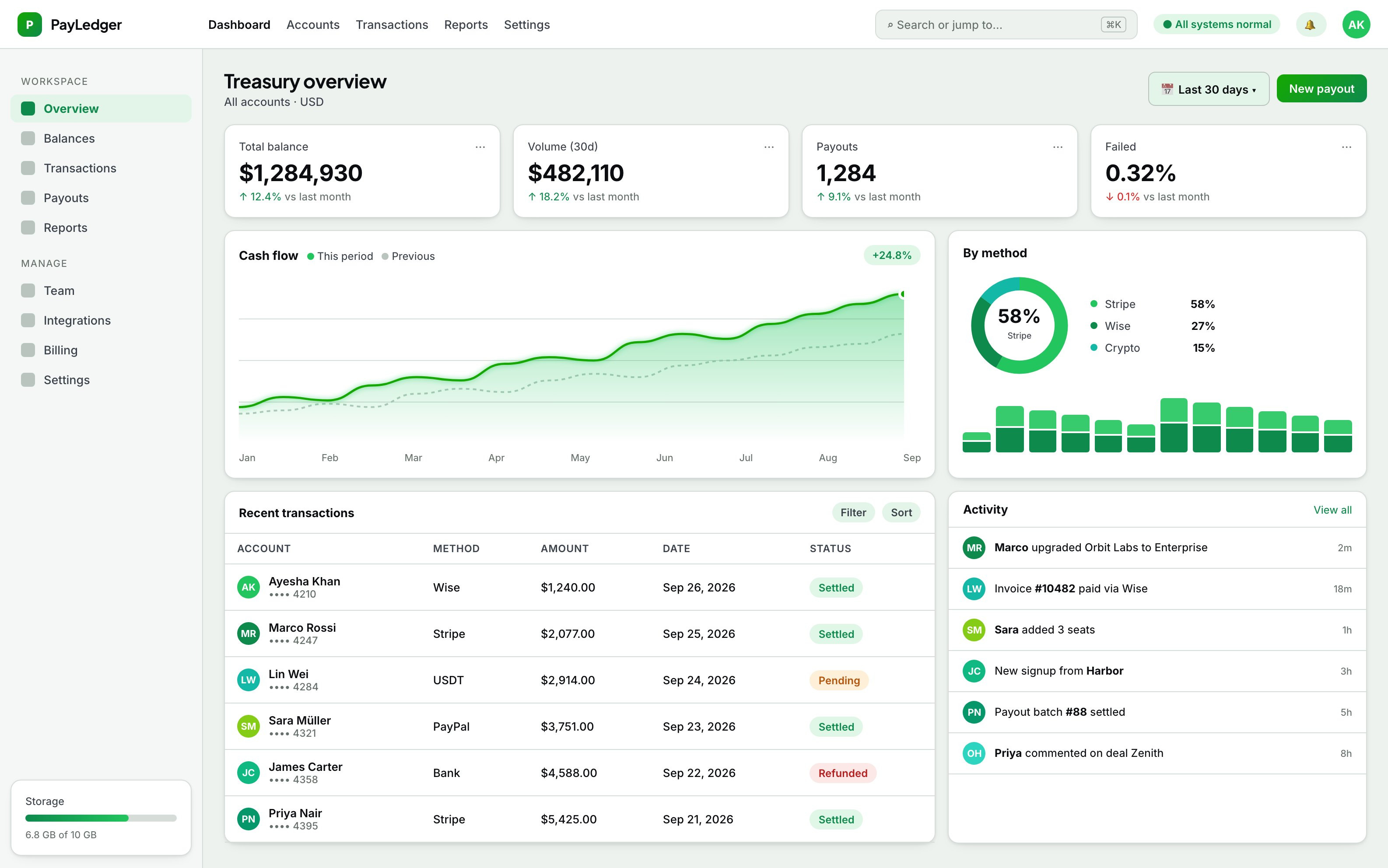1388x868 pixels.
Task: Click James Carter's JC avatar in transactions
Action: 249,773
